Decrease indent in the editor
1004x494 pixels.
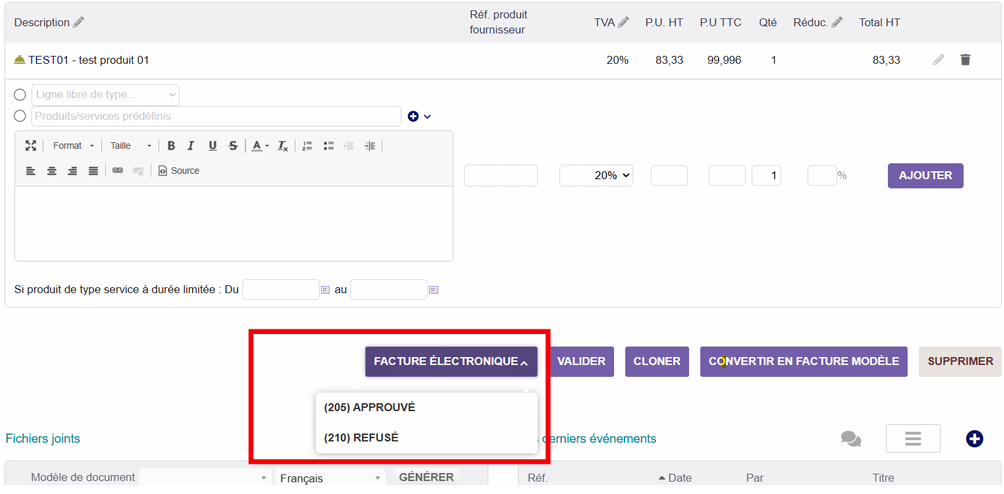tap(349, 146)
